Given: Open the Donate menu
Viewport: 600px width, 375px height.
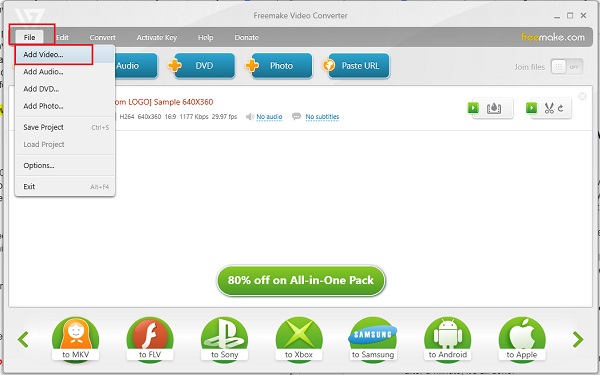Looking at the screenshot, I should (246, 38).
